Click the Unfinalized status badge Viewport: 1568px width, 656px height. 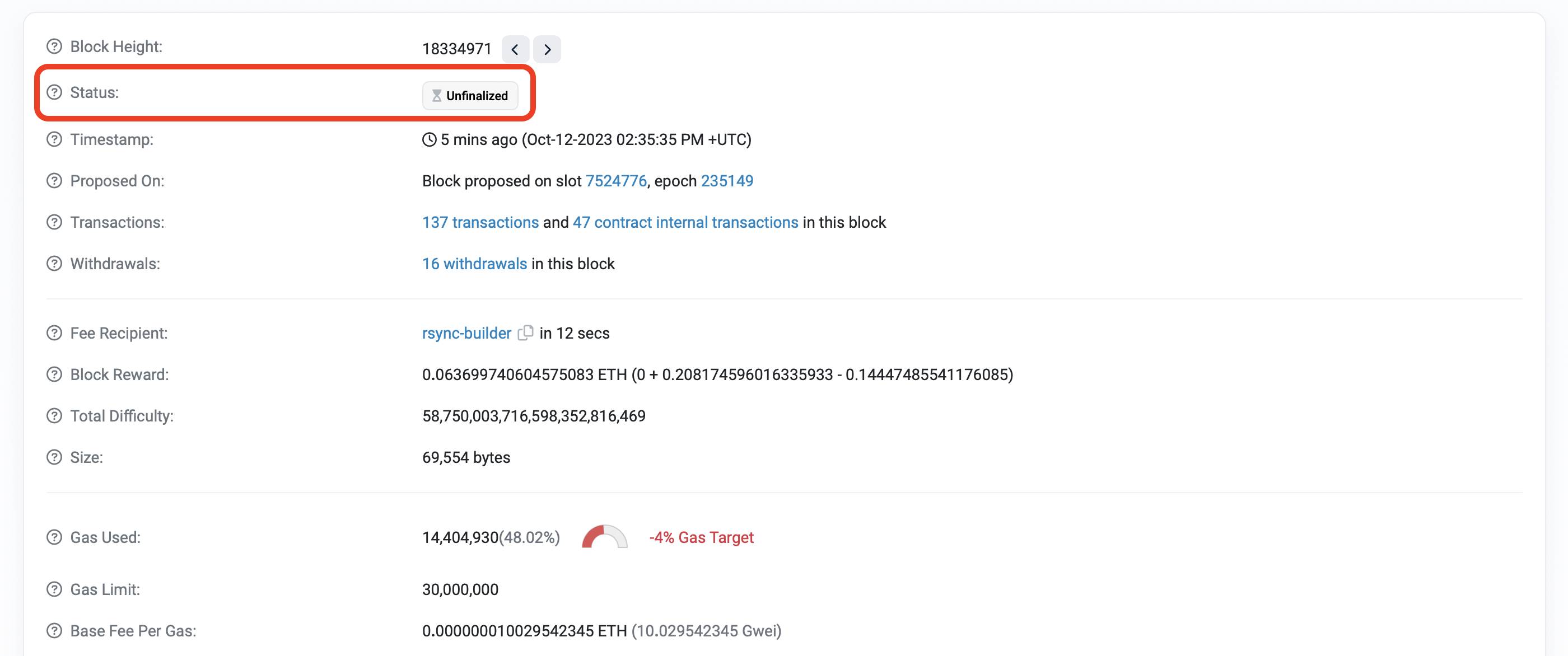pos(470,96)
